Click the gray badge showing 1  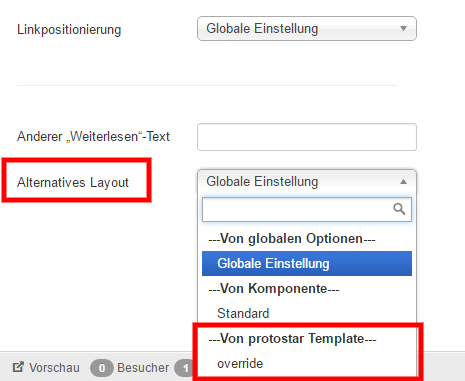(x=184, y=368)
